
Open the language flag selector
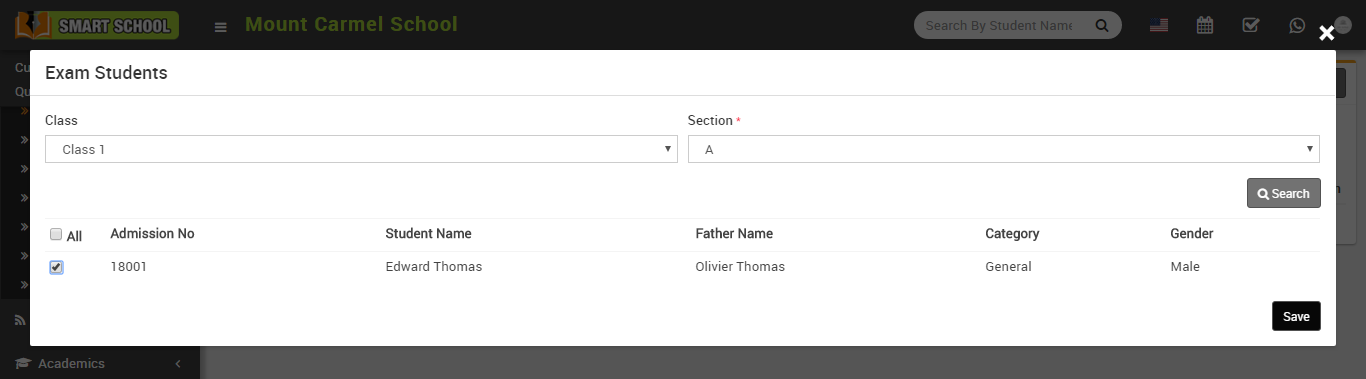coord(1159,26)
